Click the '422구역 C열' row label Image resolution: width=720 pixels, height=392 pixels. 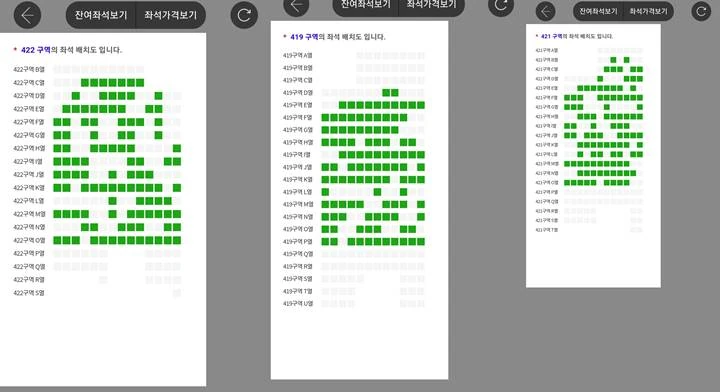click(x=29, y=83)
